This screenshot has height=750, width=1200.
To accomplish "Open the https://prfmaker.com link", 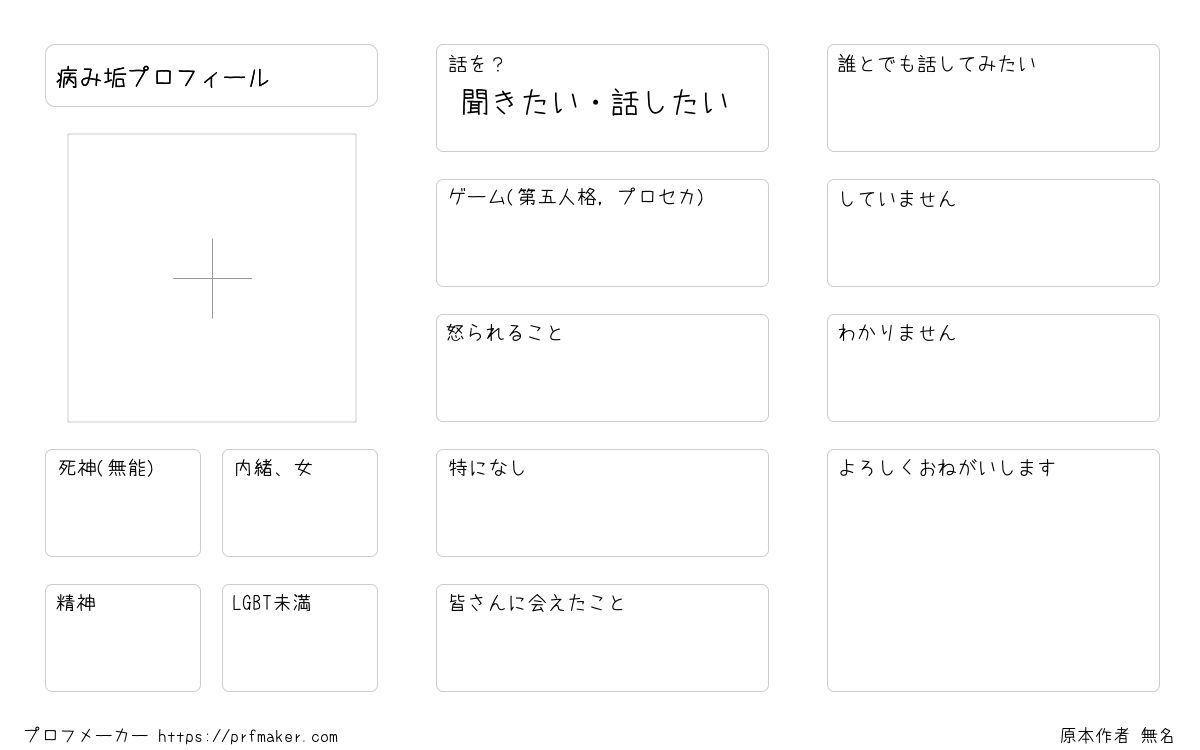I will [248, 737].
